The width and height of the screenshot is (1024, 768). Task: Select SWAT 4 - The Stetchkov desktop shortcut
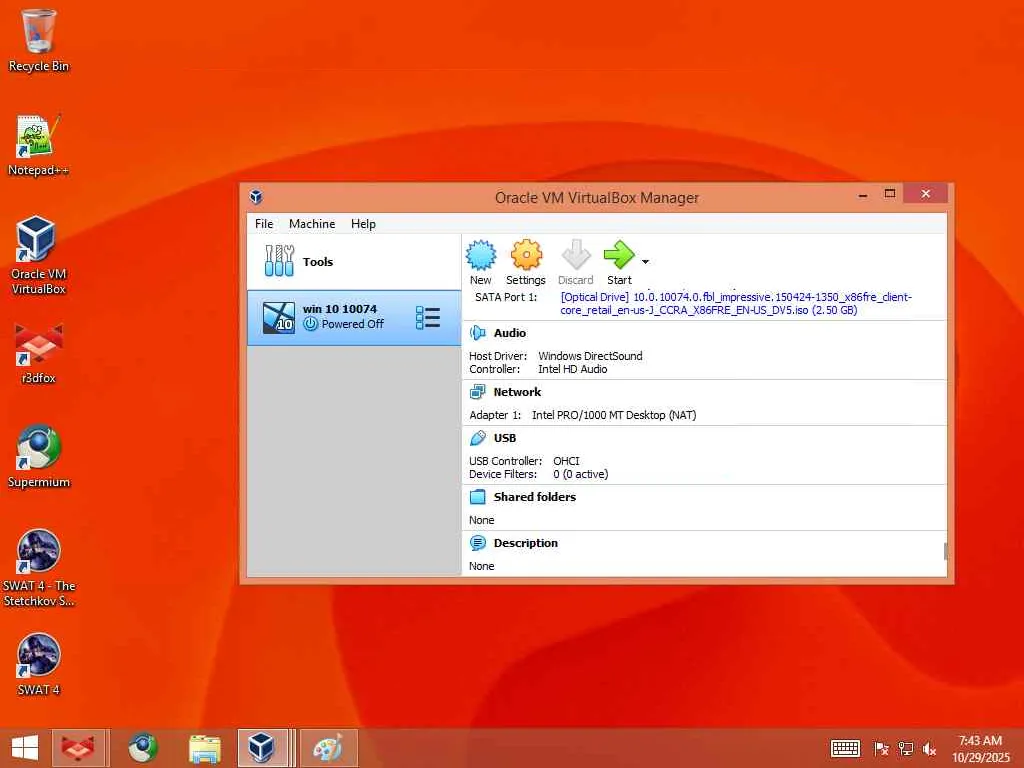(x=39, y=568)
